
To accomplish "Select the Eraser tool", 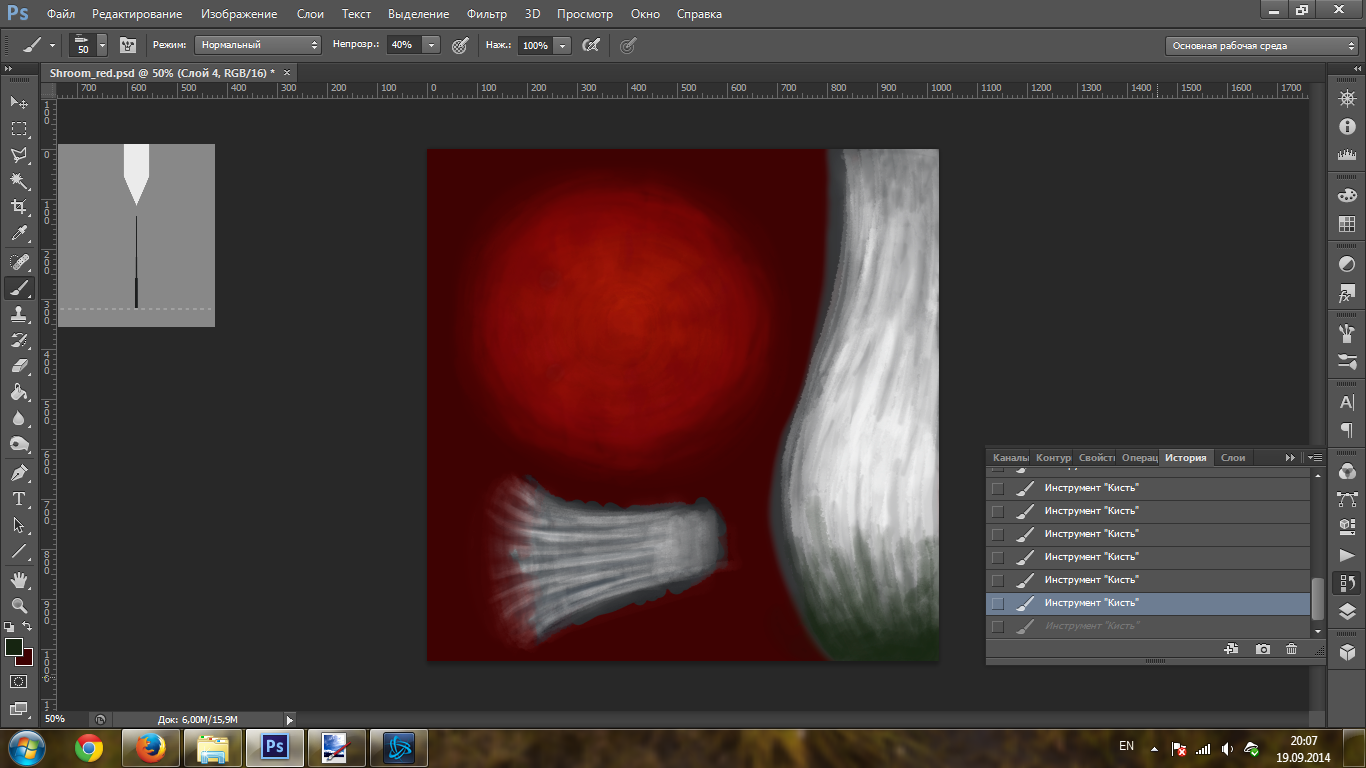I will point(19,366).
